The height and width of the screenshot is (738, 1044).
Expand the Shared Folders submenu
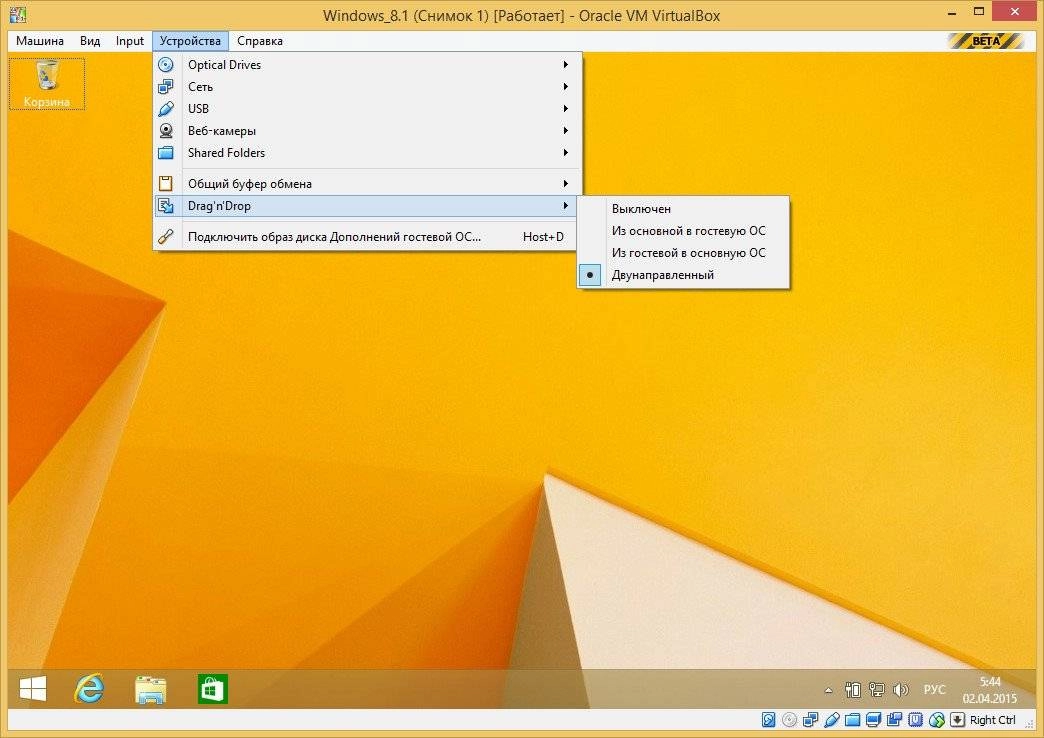point(368,153)
